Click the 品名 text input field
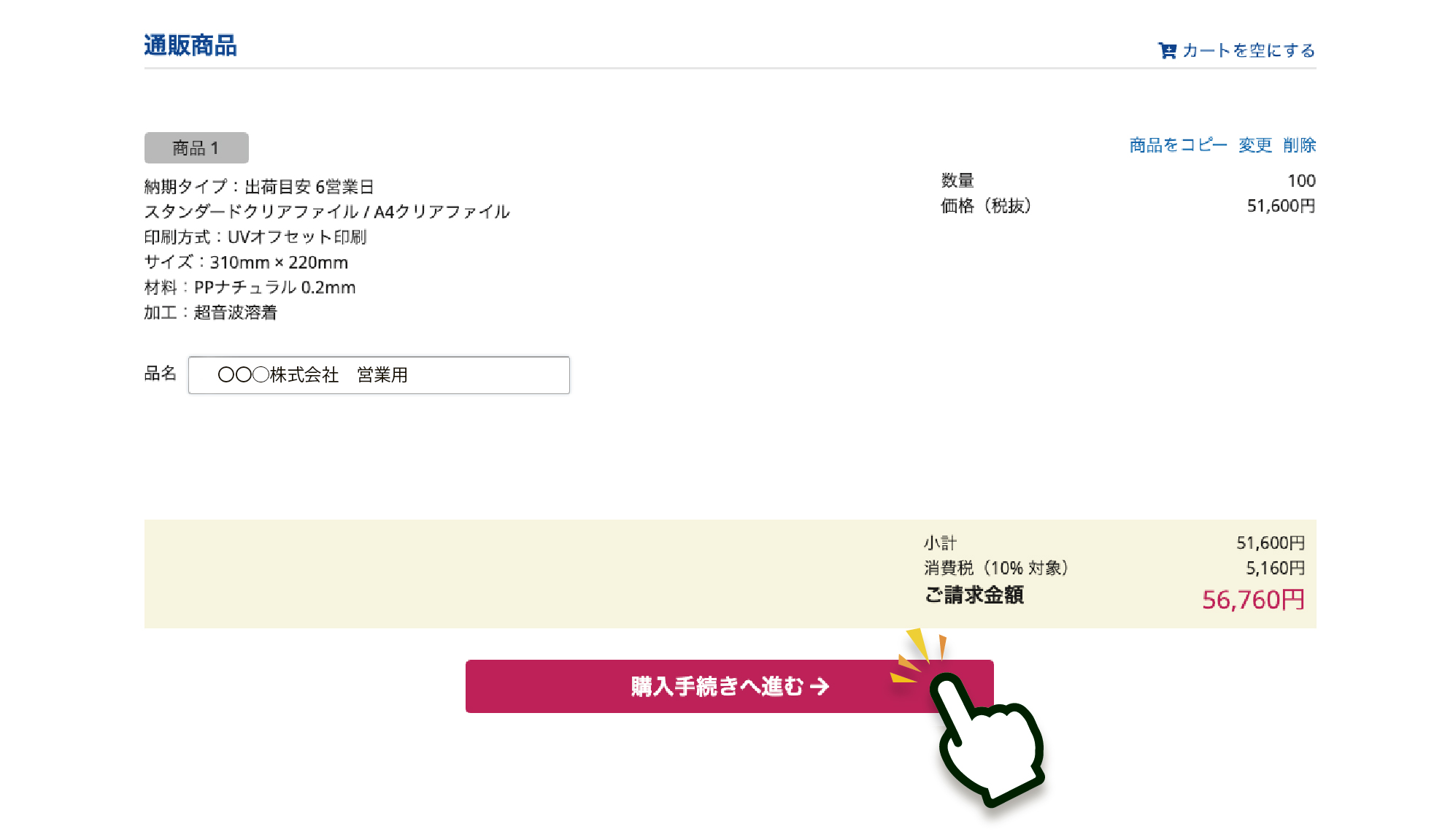The image size is (1453, 840). coord(379,375)
